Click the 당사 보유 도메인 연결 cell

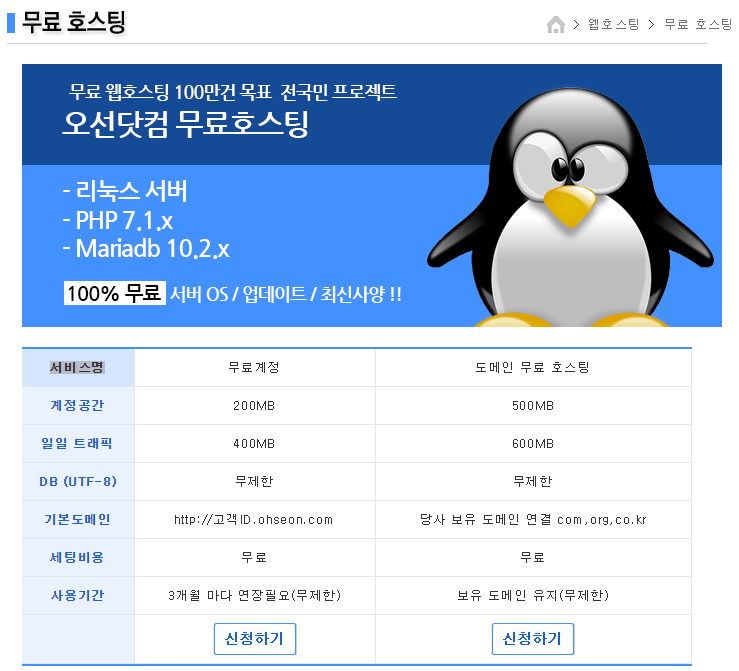[x=533, y=520]
